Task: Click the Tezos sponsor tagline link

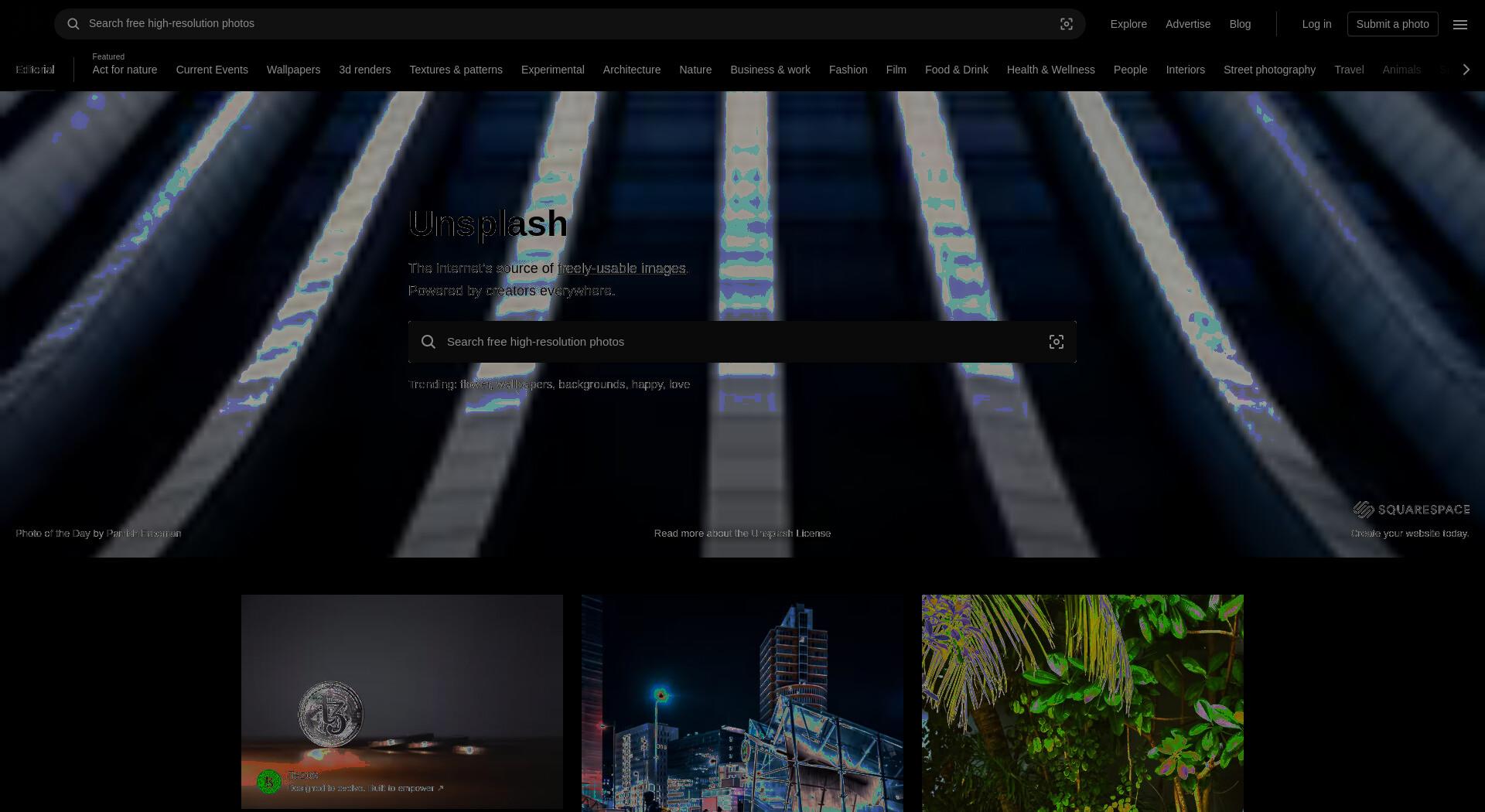Action: (x=365, y=788)
